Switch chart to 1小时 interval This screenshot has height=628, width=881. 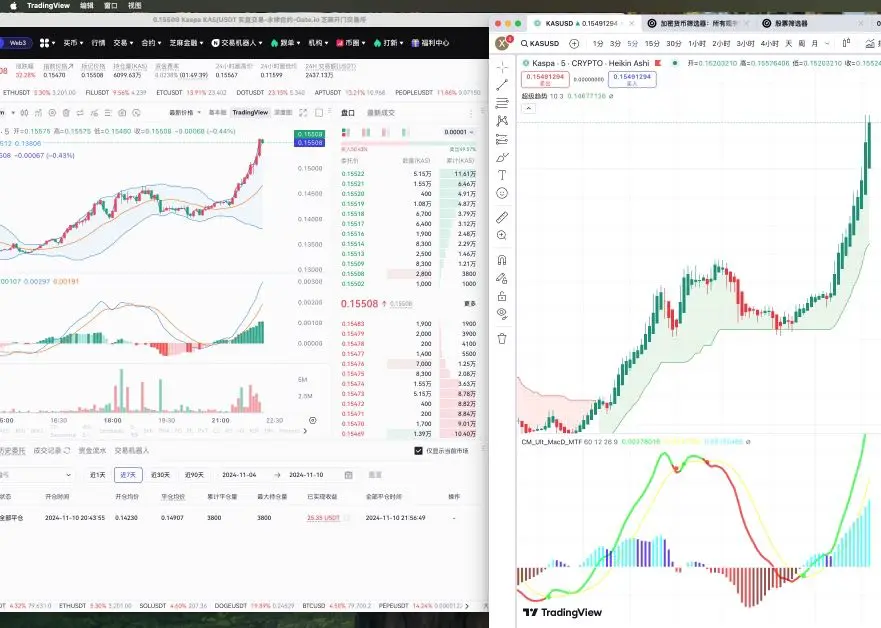pyautogui.click(x=697, y=43)
